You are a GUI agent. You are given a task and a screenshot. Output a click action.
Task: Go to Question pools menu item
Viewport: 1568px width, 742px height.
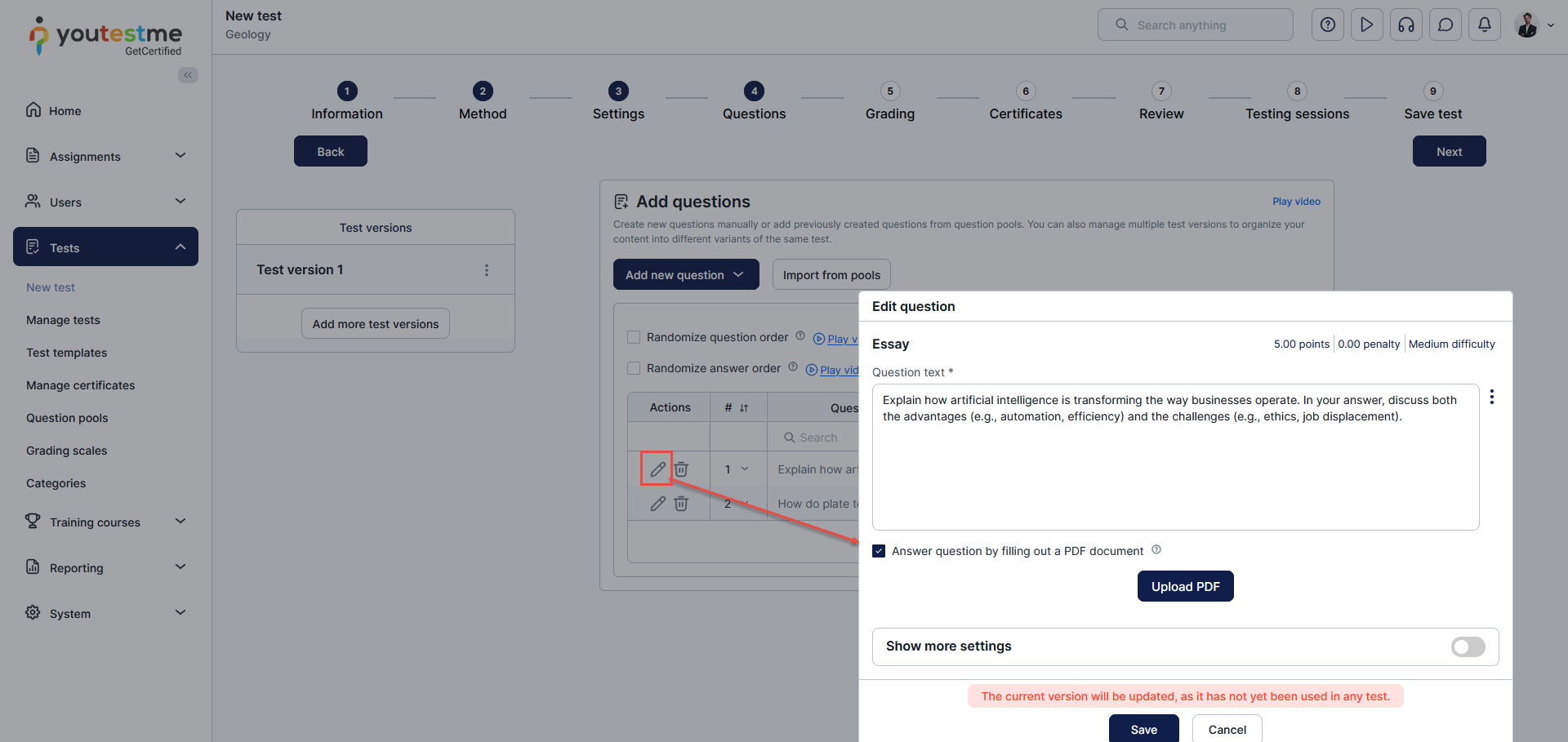[67, 418]
